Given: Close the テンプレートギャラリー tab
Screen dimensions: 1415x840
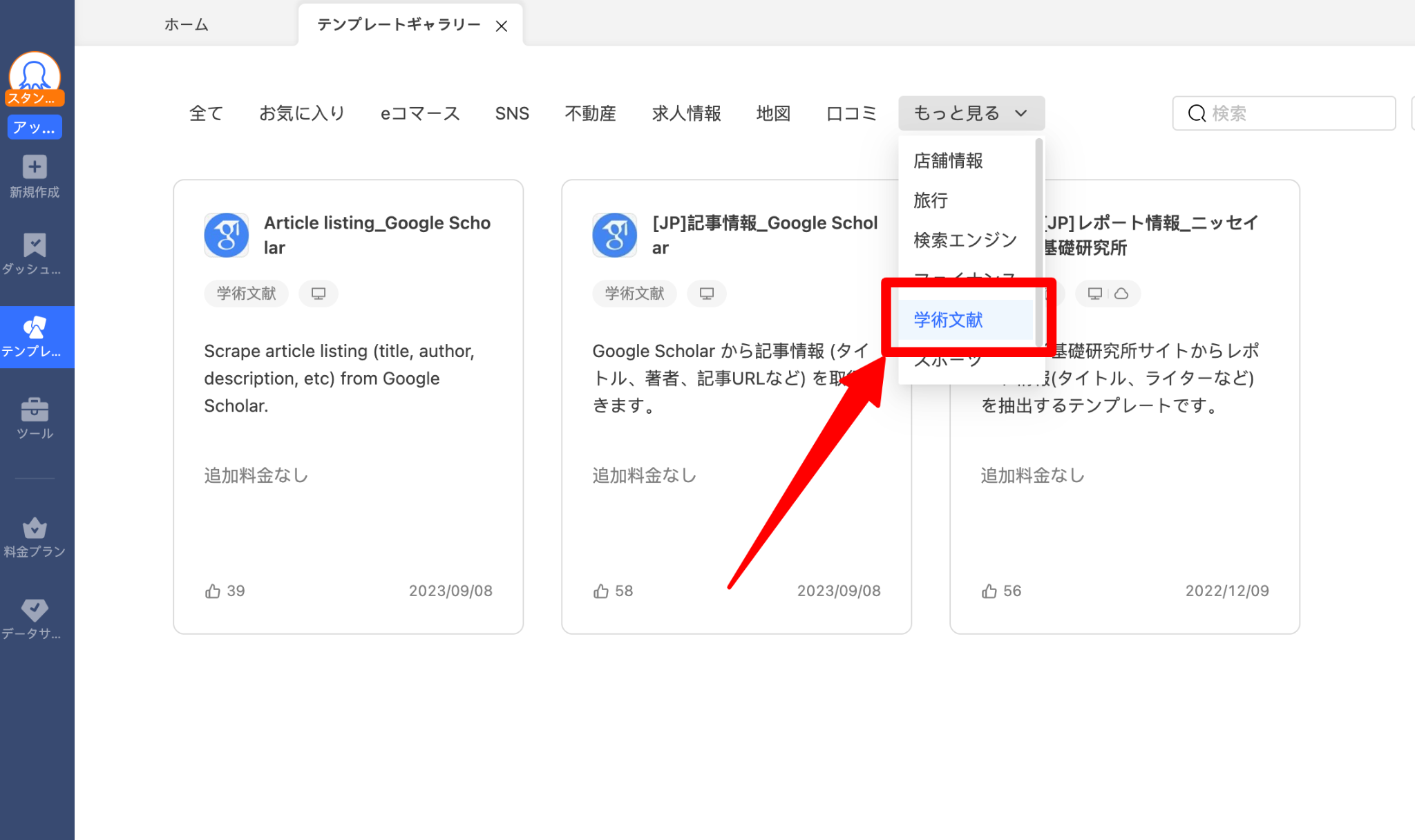Looking at the screenshot, I should [x=502, y=26].
